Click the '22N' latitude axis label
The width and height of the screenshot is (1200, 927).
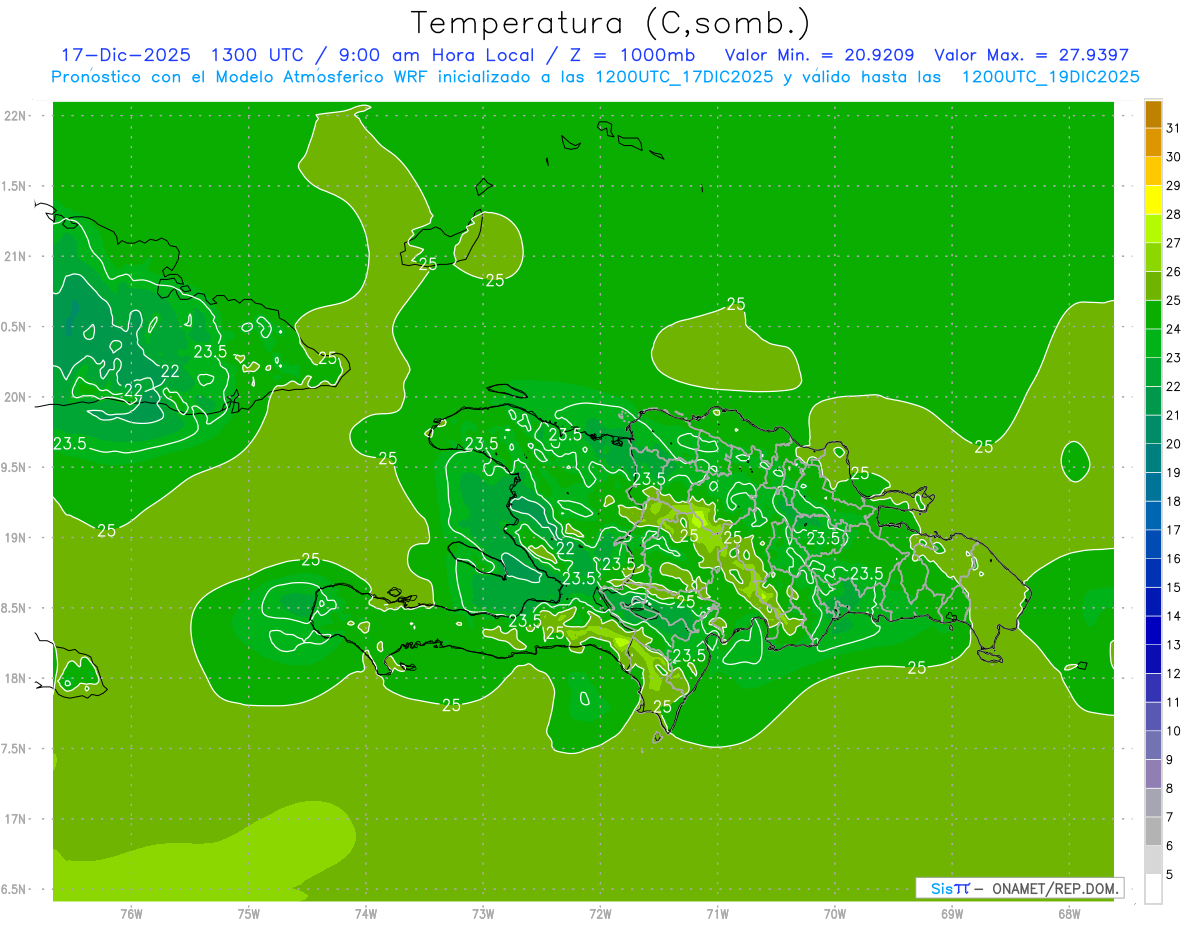(16, 116)
